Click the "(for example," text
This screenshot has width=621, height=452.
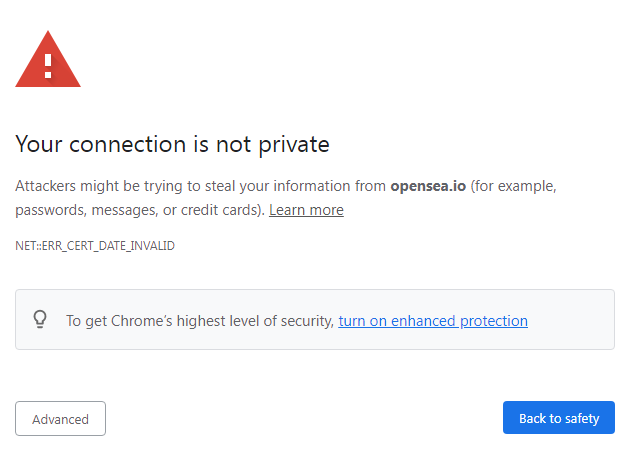coord(513,186)
